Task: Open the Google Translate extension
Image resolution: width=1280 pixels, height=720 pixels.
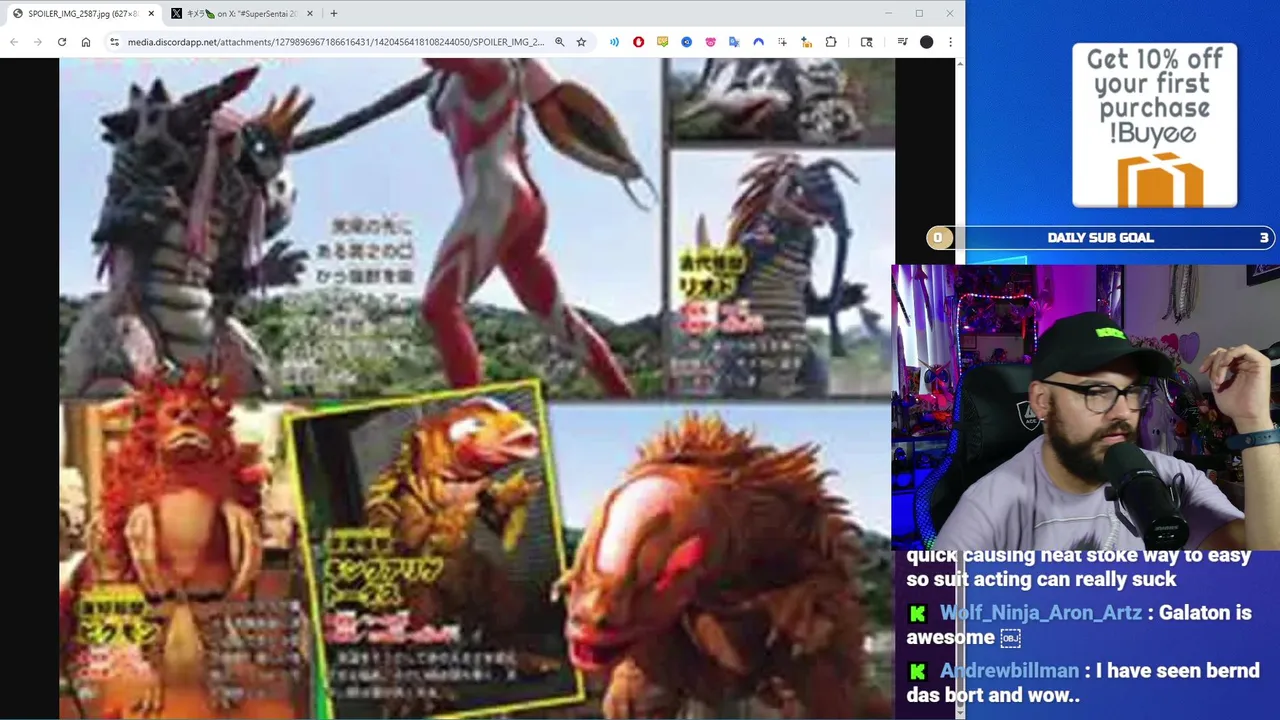Action: pyautogui.click(x=735, y=42)
